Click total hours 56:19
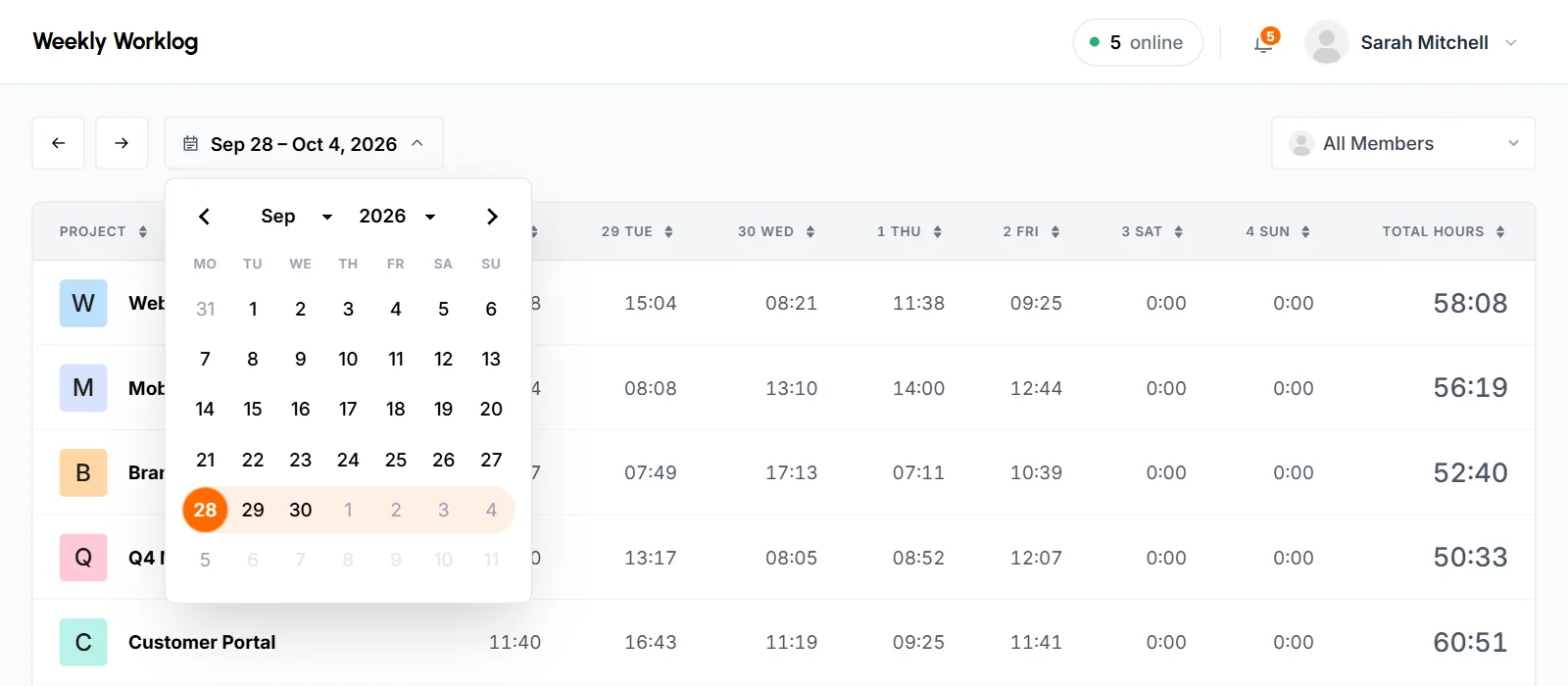 1470,388
